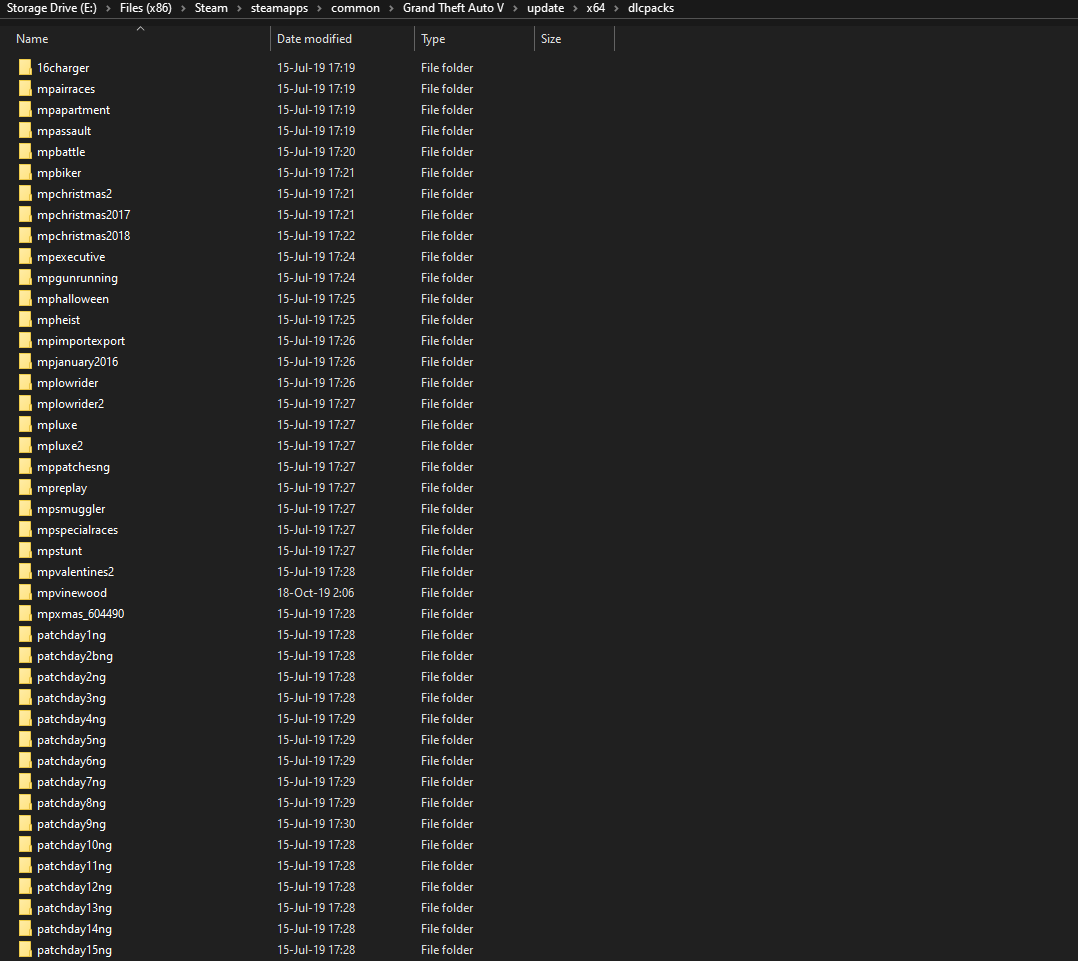Go to the x64 breadcrumb folder
The width and height of the screenshot is (1078, 961).
595,8
